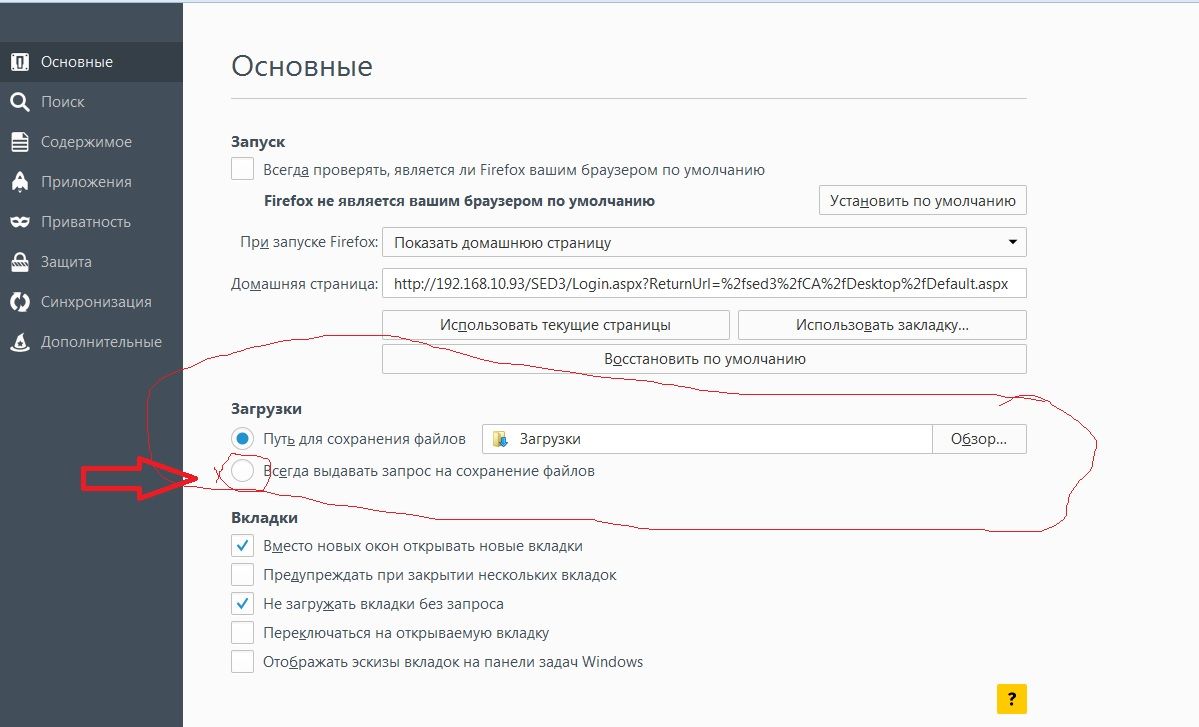The image size is (1199, 727).
Task: Click the Security (Защита) lock icon
Action: coord(19,262)
